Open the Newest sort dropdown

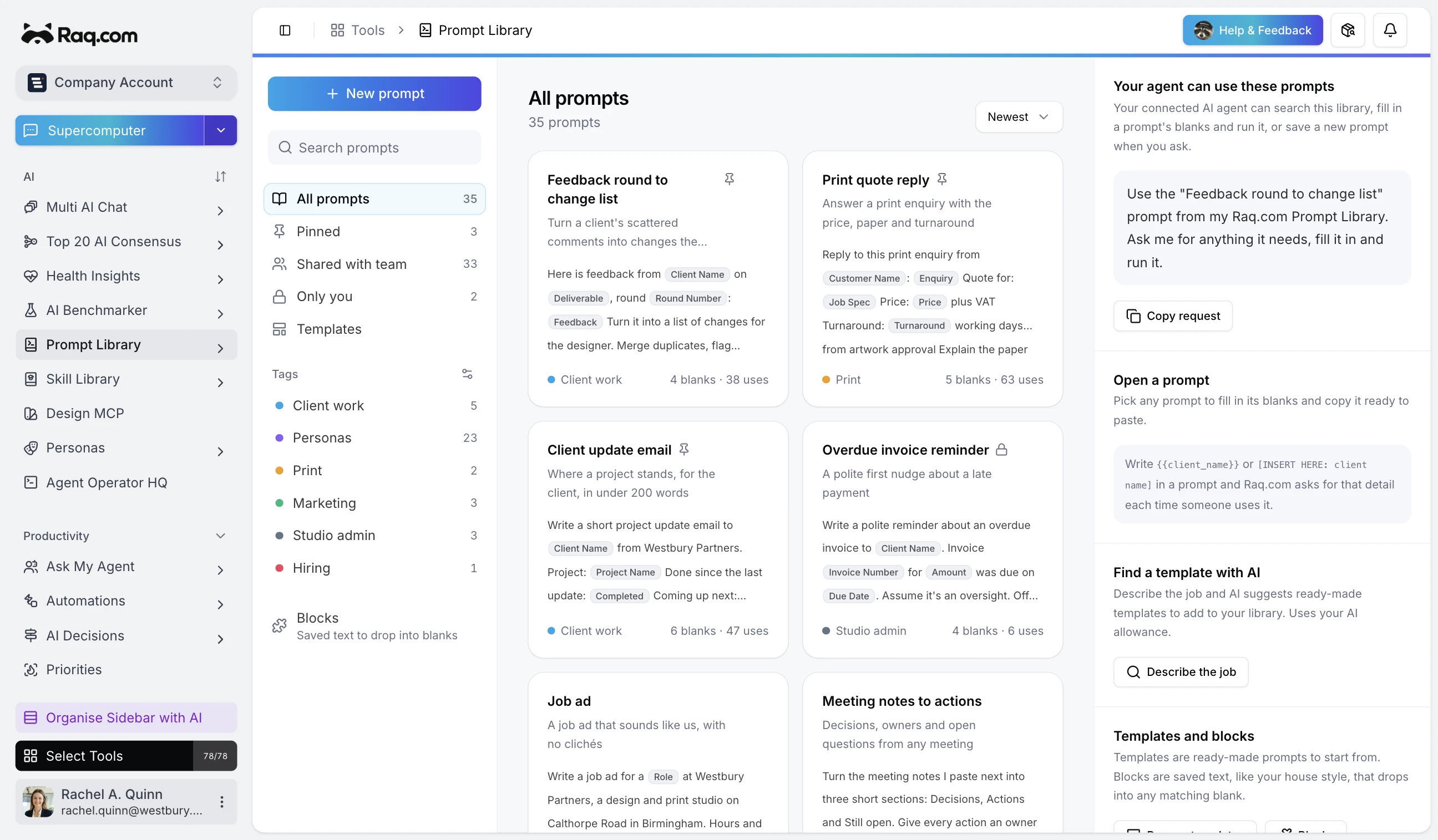click(x=1018, y=117)
